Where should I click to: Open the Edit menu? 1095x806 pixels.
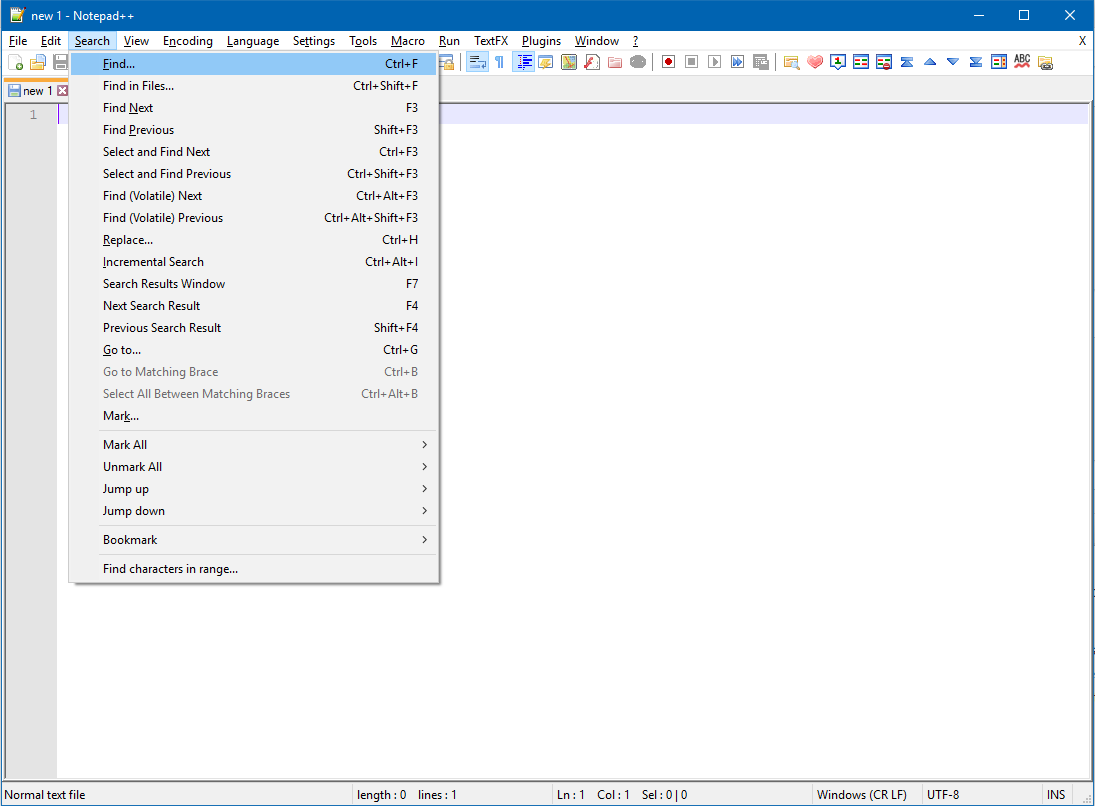tap(51, 41)
